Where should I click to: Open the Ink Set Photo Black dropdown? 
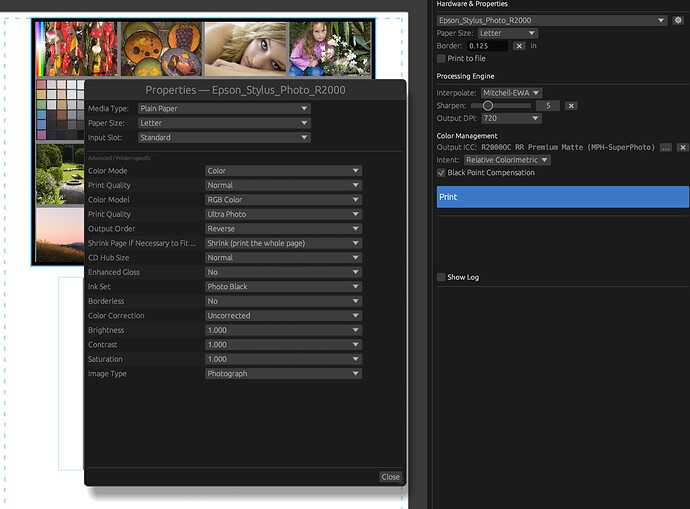(283, 287)
